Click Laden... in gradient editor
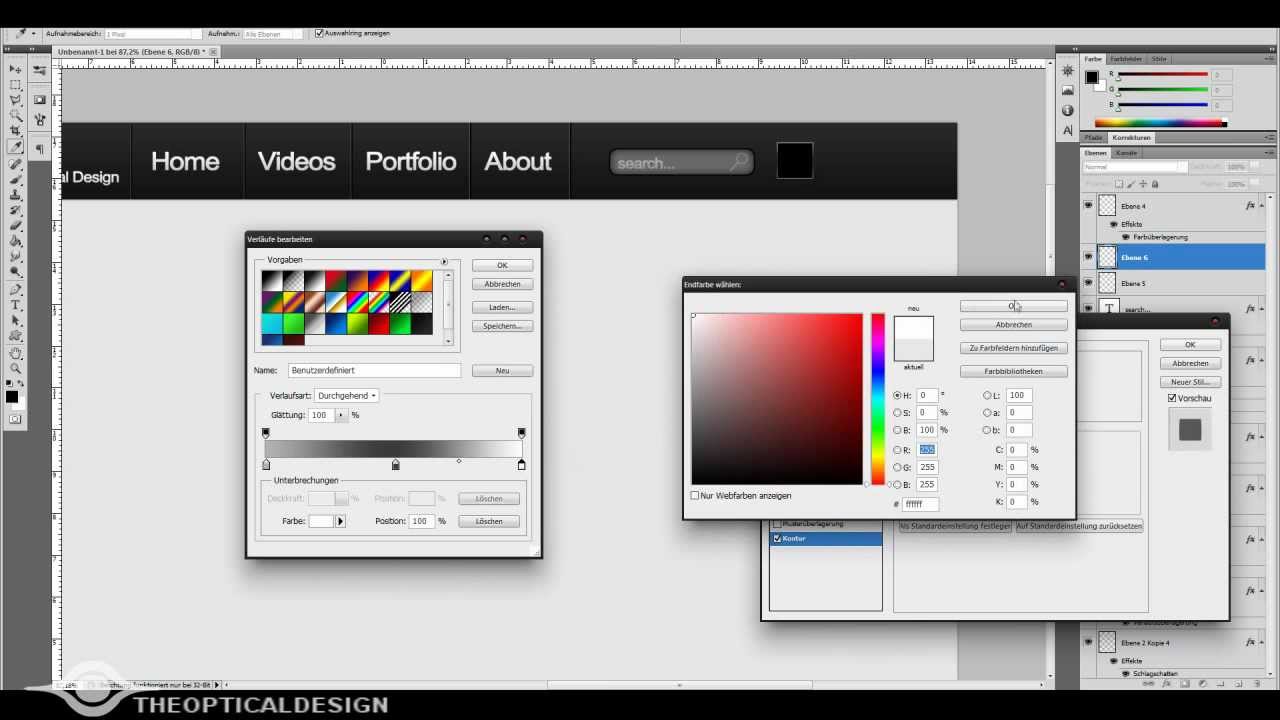This screenshot has width=1280, height=720. click(x=502, y=307)
